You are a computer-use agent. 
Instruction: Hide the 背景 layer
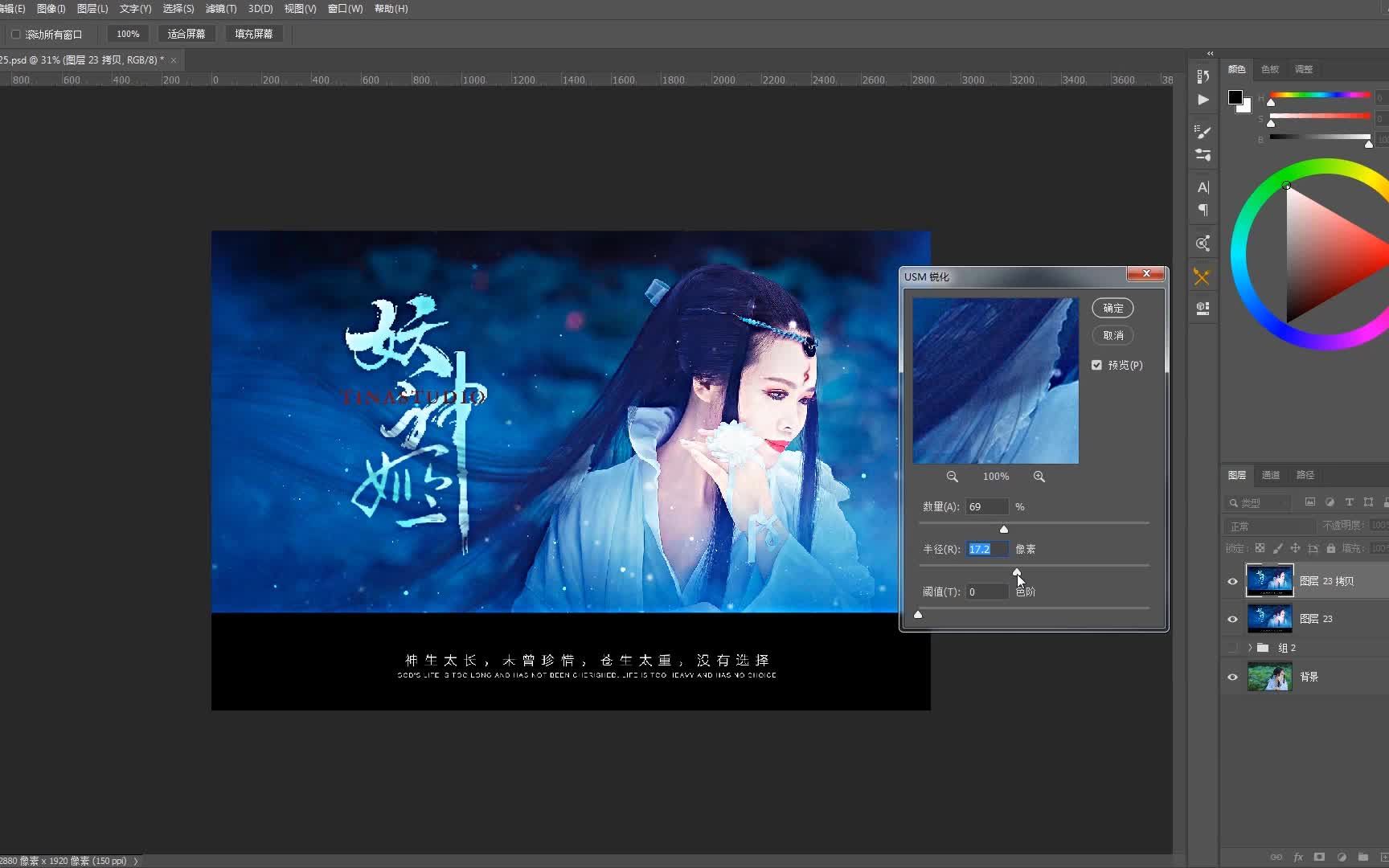(x=1232, y=677)
